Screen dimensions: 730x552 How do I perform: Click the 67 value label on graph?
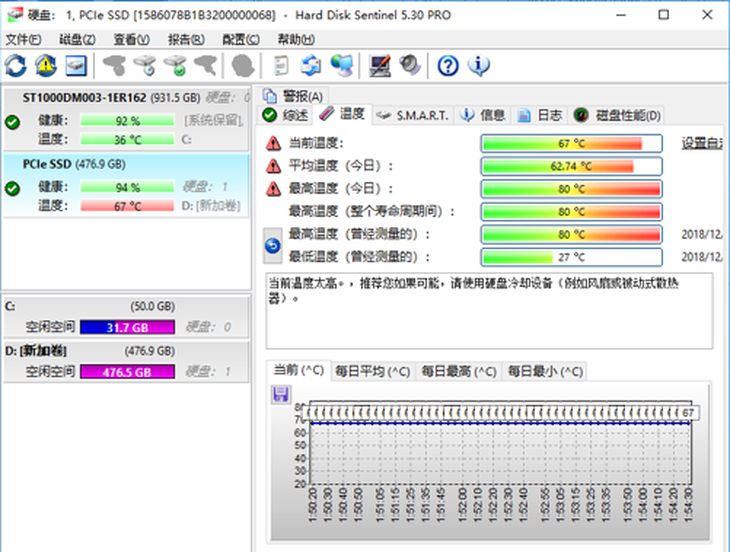688,413
